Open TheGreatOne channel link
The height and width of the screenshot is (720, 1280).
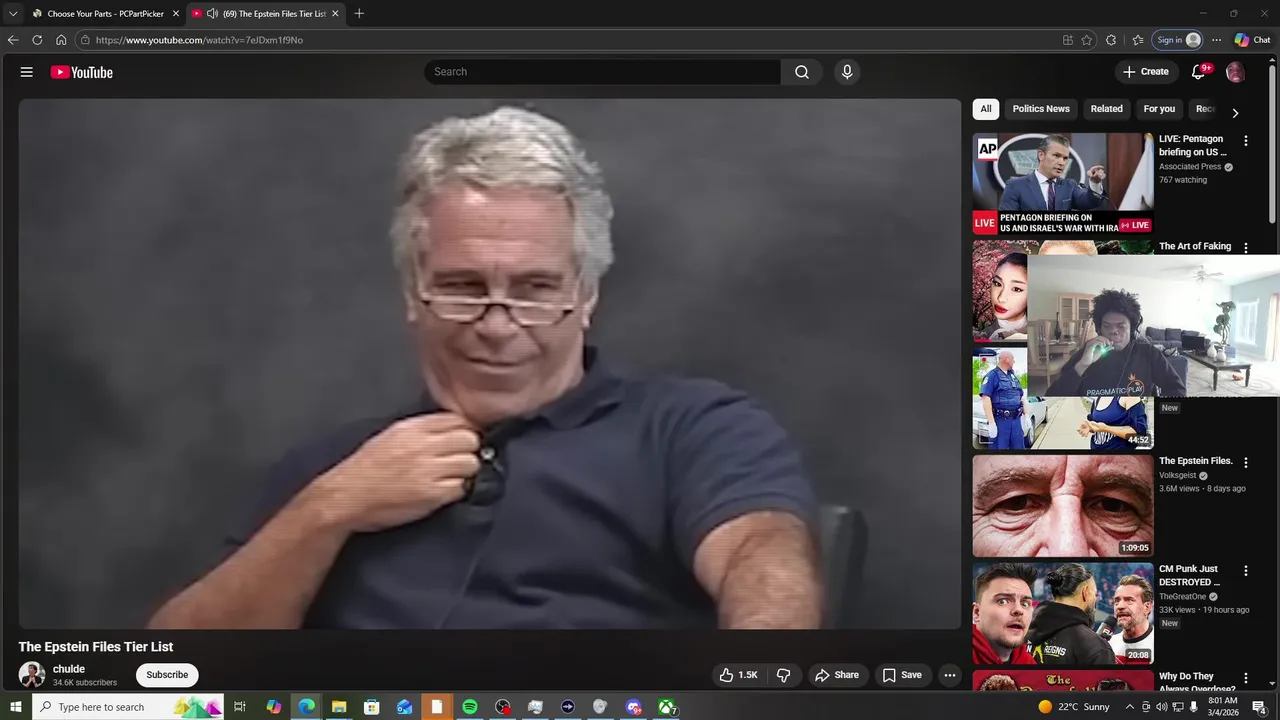click(x=1183, y=597)
